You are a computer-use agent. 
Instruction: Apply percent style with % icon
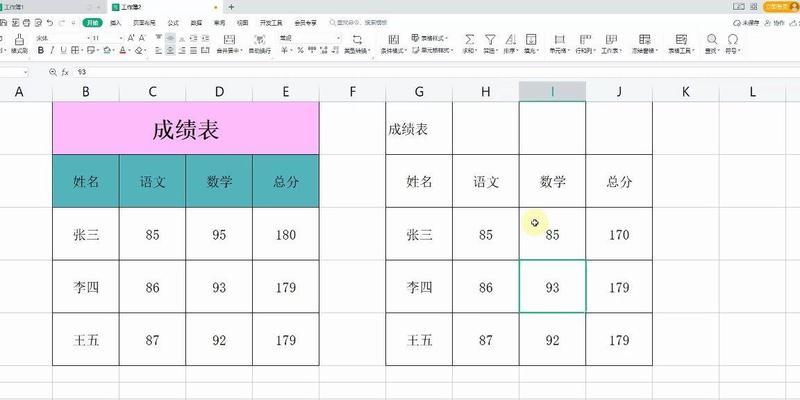pyautogui.click(x=300, y=51)
